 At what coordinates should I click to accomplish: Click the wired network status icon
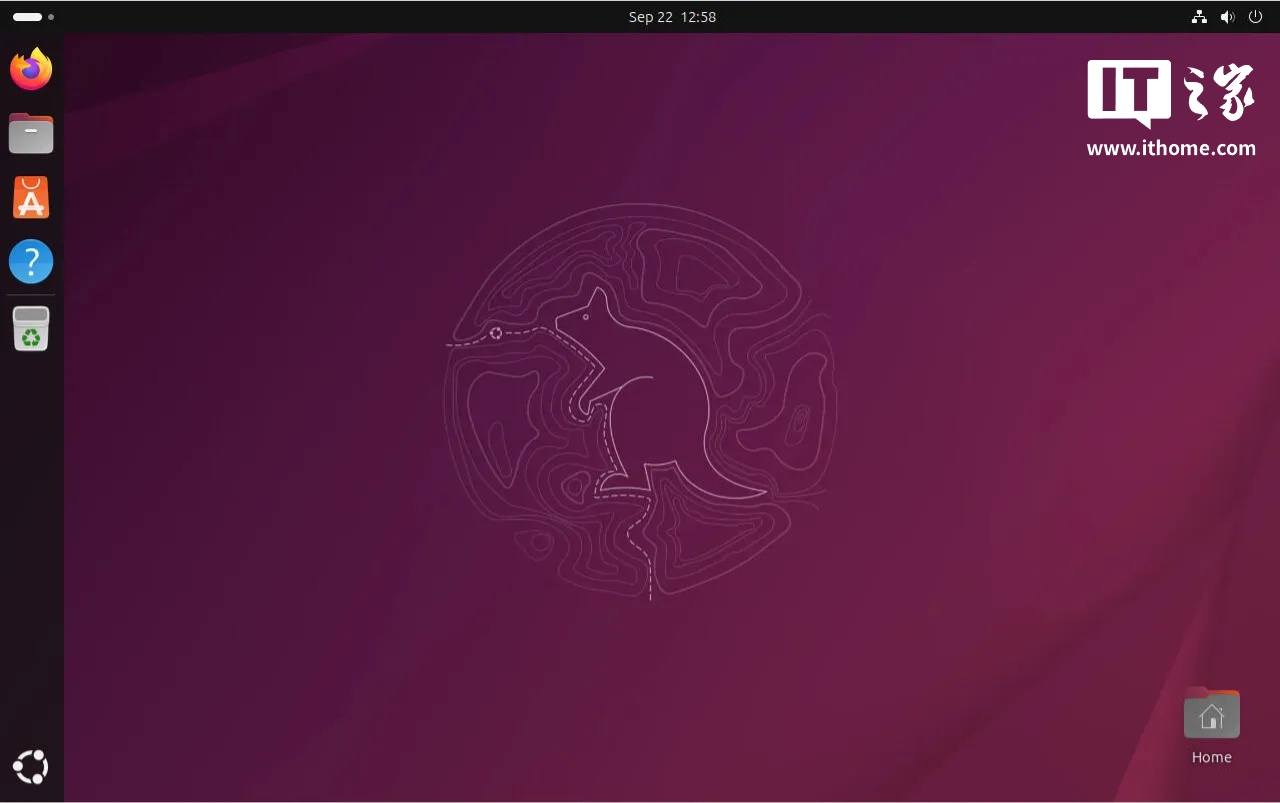tap(1199, 17)
